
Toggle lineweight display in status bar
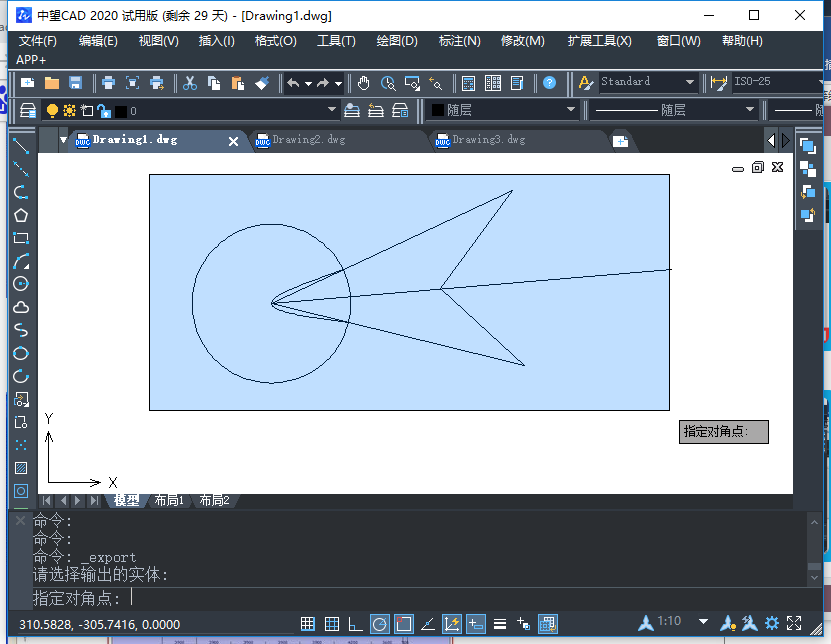coord(500,624)
